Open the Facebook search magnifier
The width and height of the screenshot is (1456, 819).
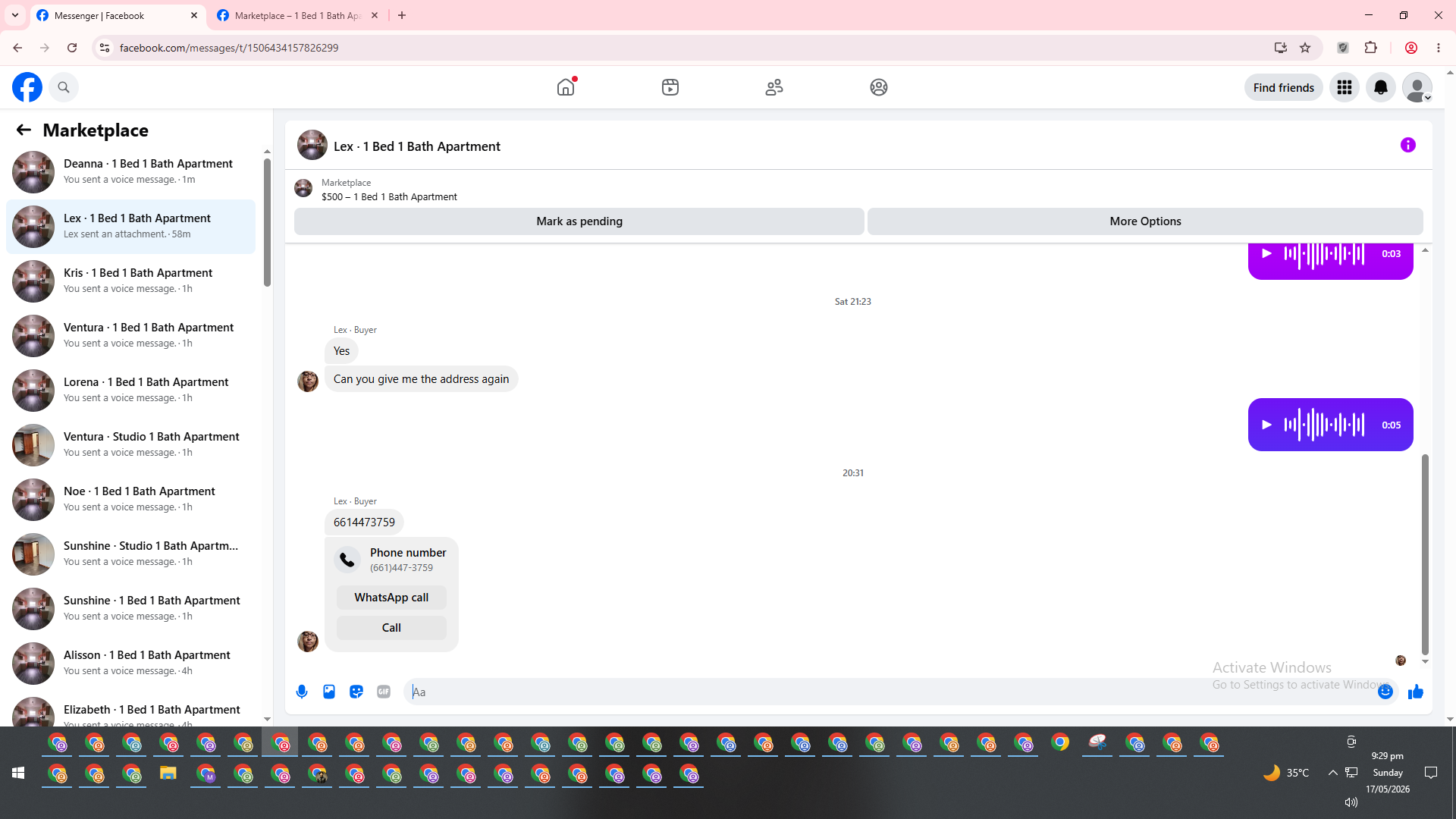pos(64,87)
